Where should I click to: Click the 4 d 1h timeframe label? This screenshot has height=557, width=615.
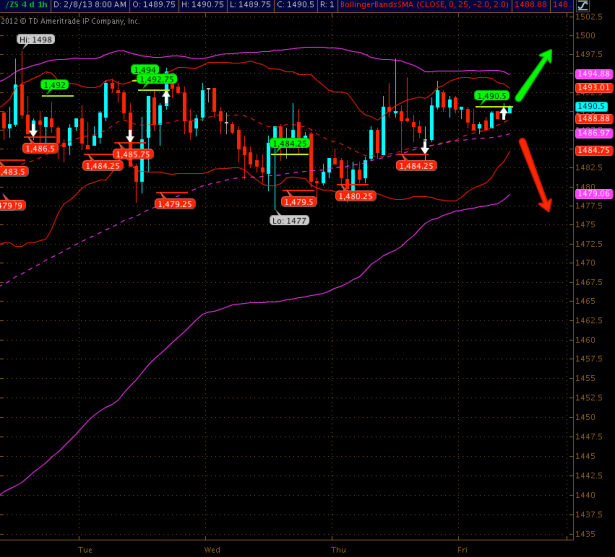[29, 6]
